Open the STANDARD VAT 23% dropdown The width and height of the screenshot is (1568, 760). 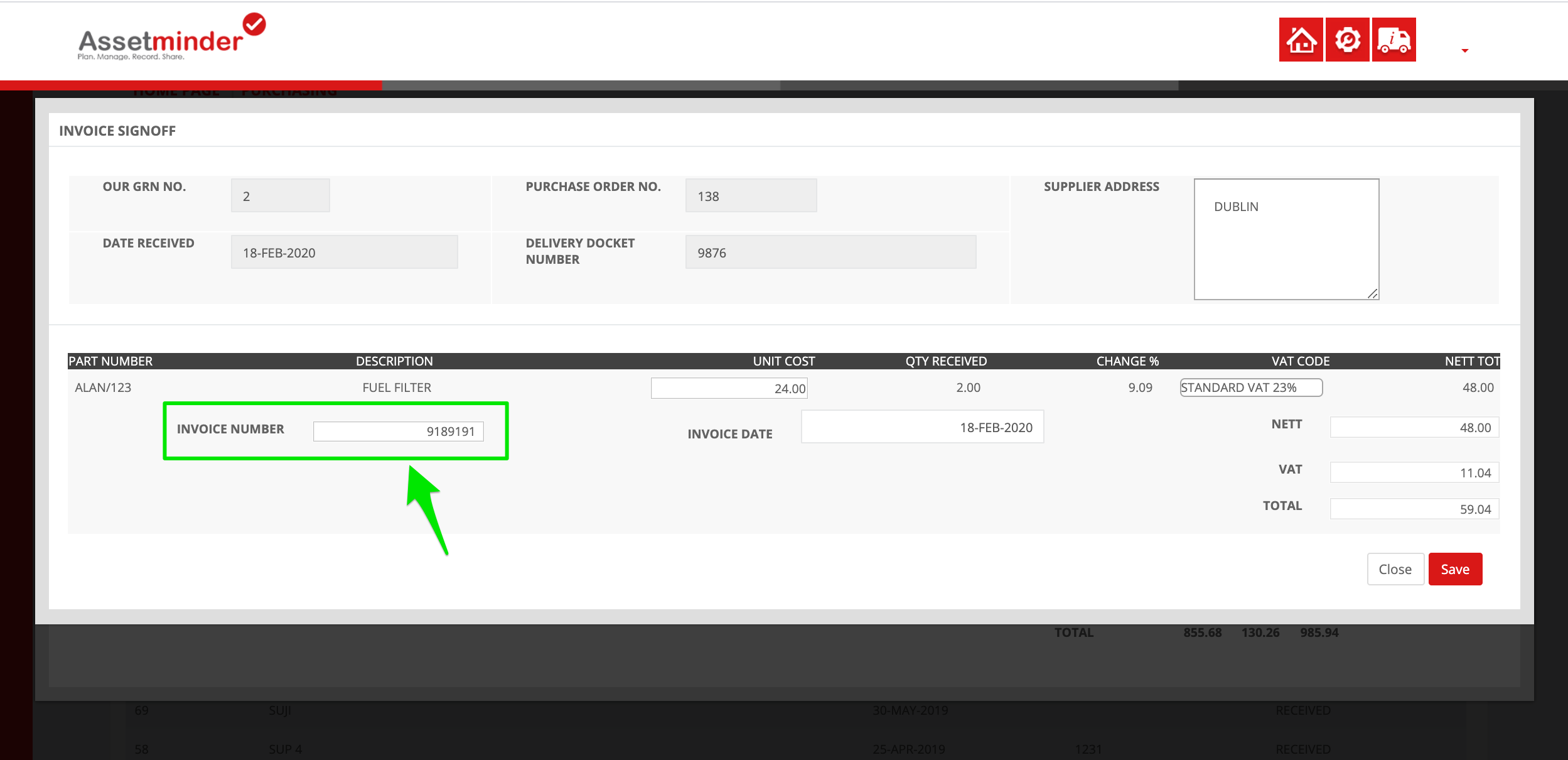[x=1250, y=388]
